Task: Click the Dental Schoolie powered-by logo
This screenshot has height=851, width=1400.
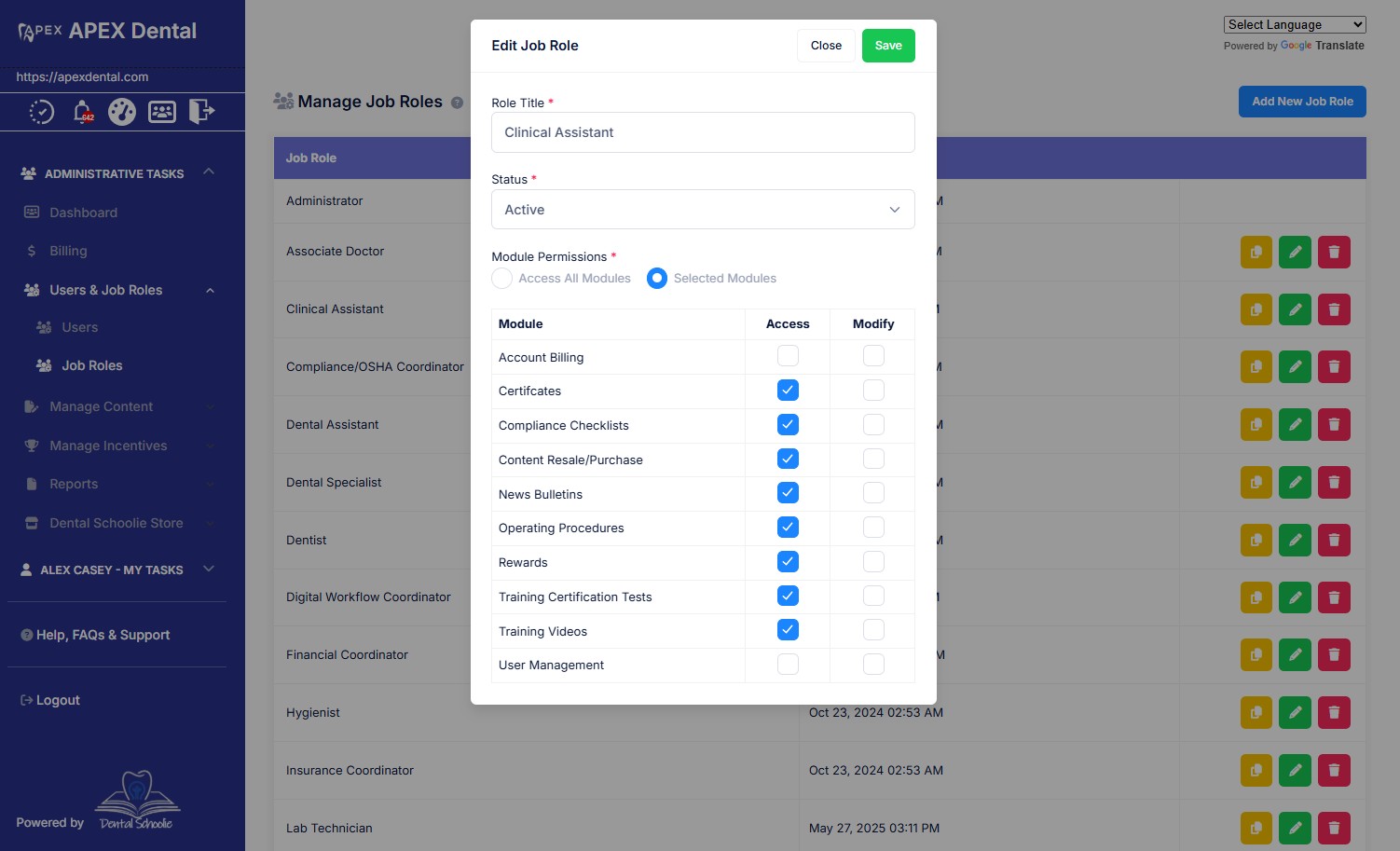Action: (137, 801)
